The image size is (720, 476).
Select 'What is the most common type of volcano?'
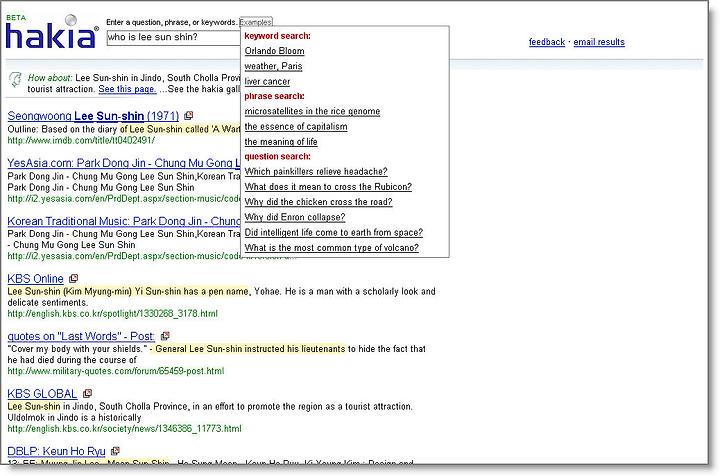(x=332, y=247)
